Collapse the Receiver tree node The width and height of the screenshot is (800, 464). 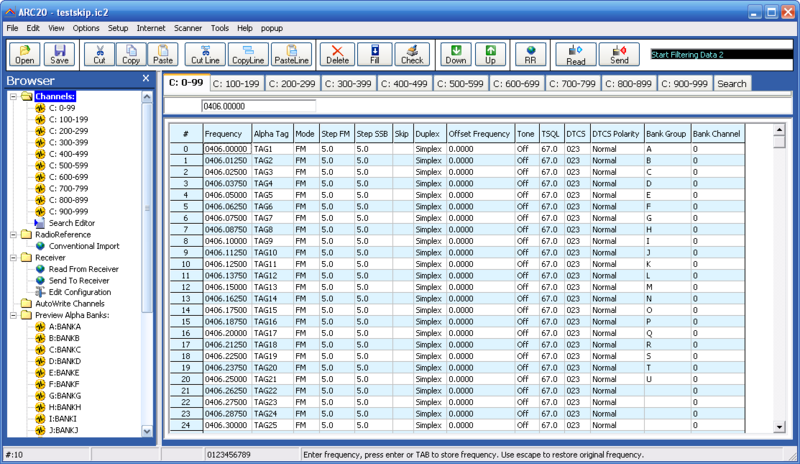tap(14, 258)
